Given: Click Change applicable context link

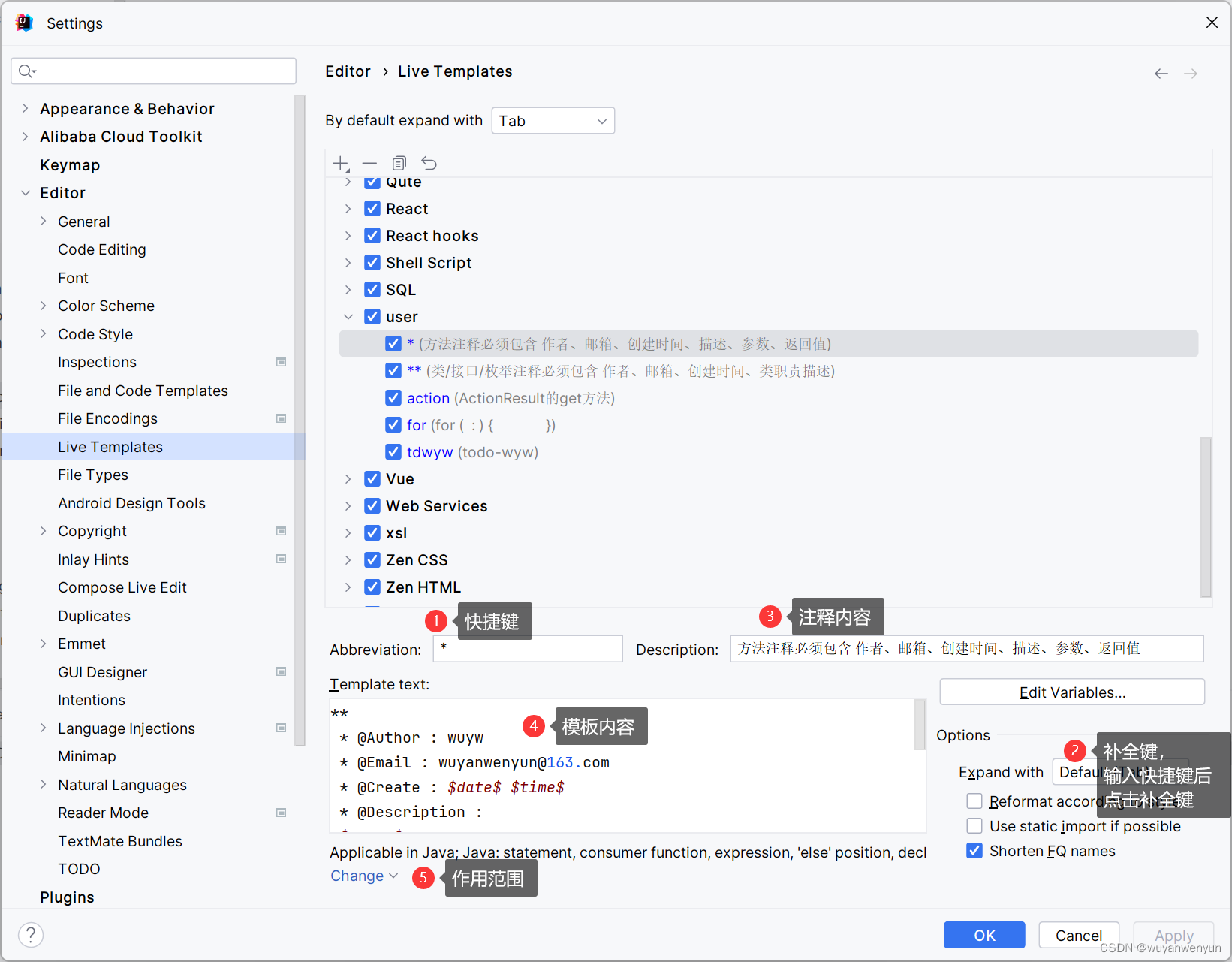Looking at the screenshot, I should point(364,876).
